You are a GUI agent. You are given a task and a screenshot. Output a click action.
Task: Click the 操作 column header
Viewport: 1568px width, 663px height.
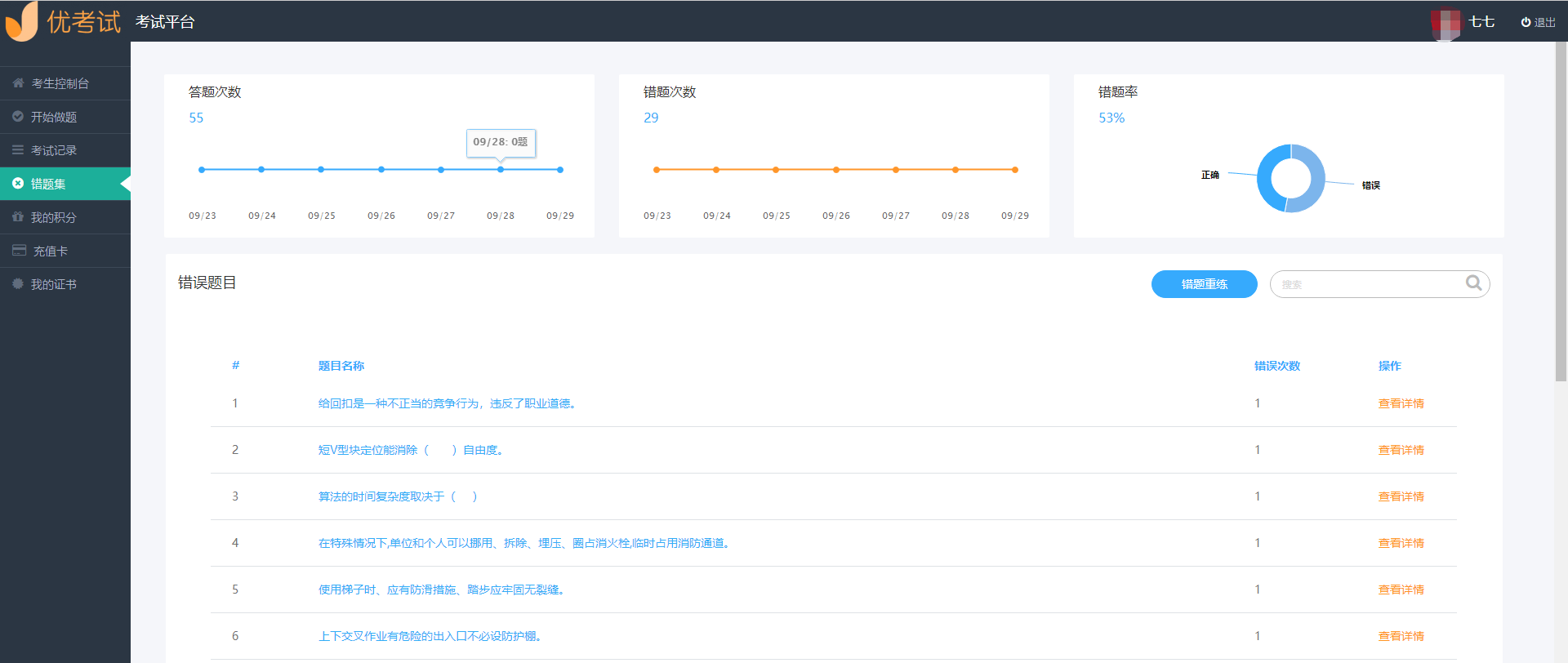pos(1389,366)
